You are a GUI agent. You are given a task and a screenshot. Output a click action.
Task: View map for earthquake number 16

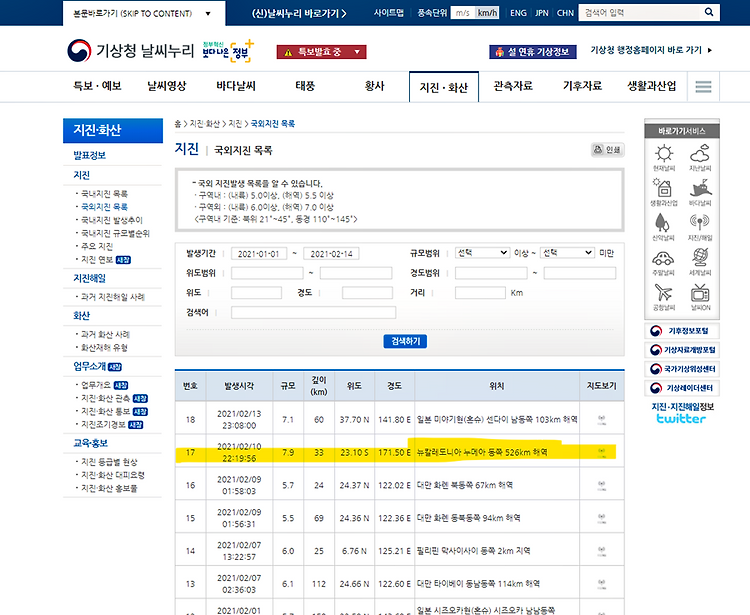pos(602,485)
